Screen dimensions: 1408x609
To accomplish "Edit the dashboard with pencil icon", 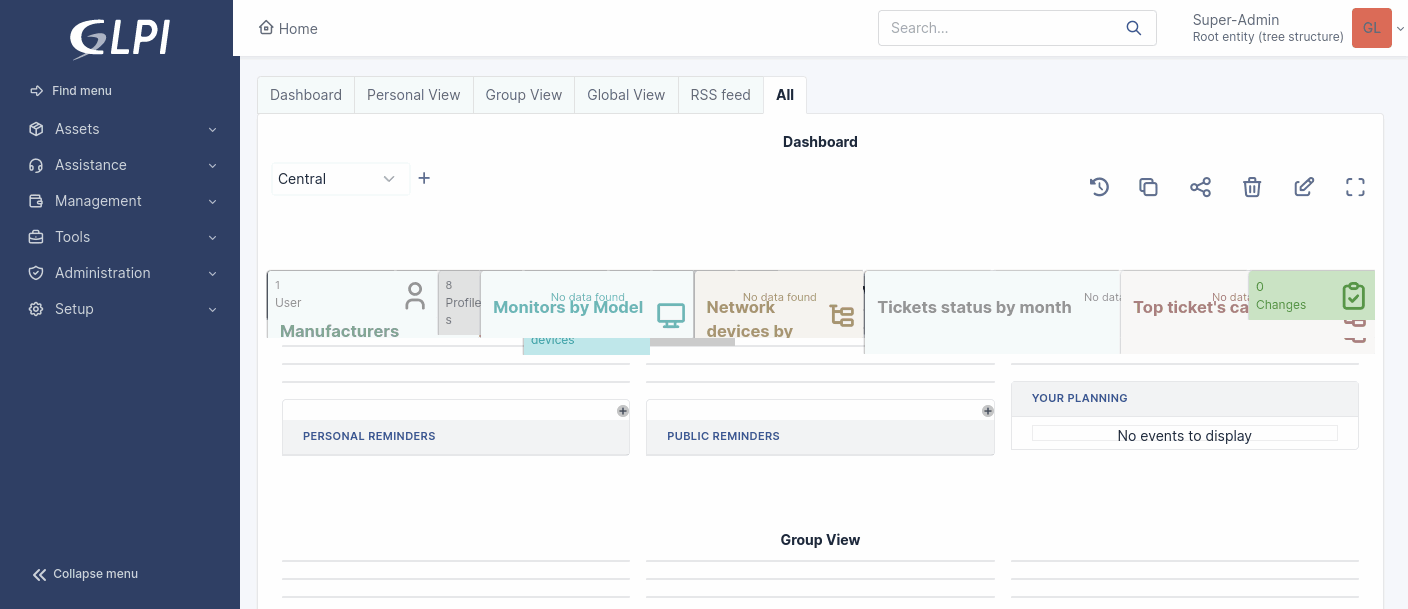I will click(x=1304, y=187).
